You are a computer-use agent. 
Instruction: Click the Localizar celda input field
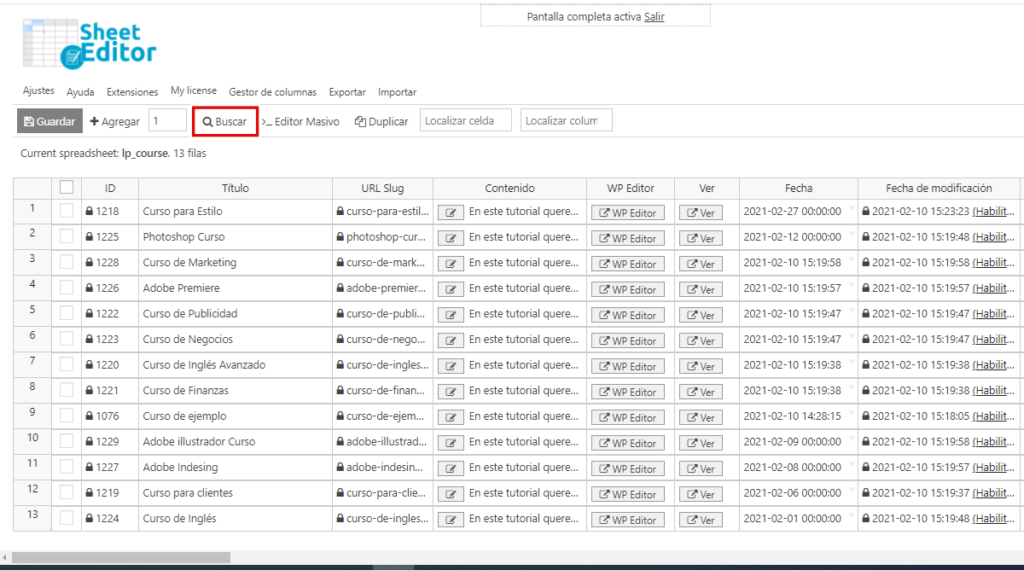tap(465, 121)
